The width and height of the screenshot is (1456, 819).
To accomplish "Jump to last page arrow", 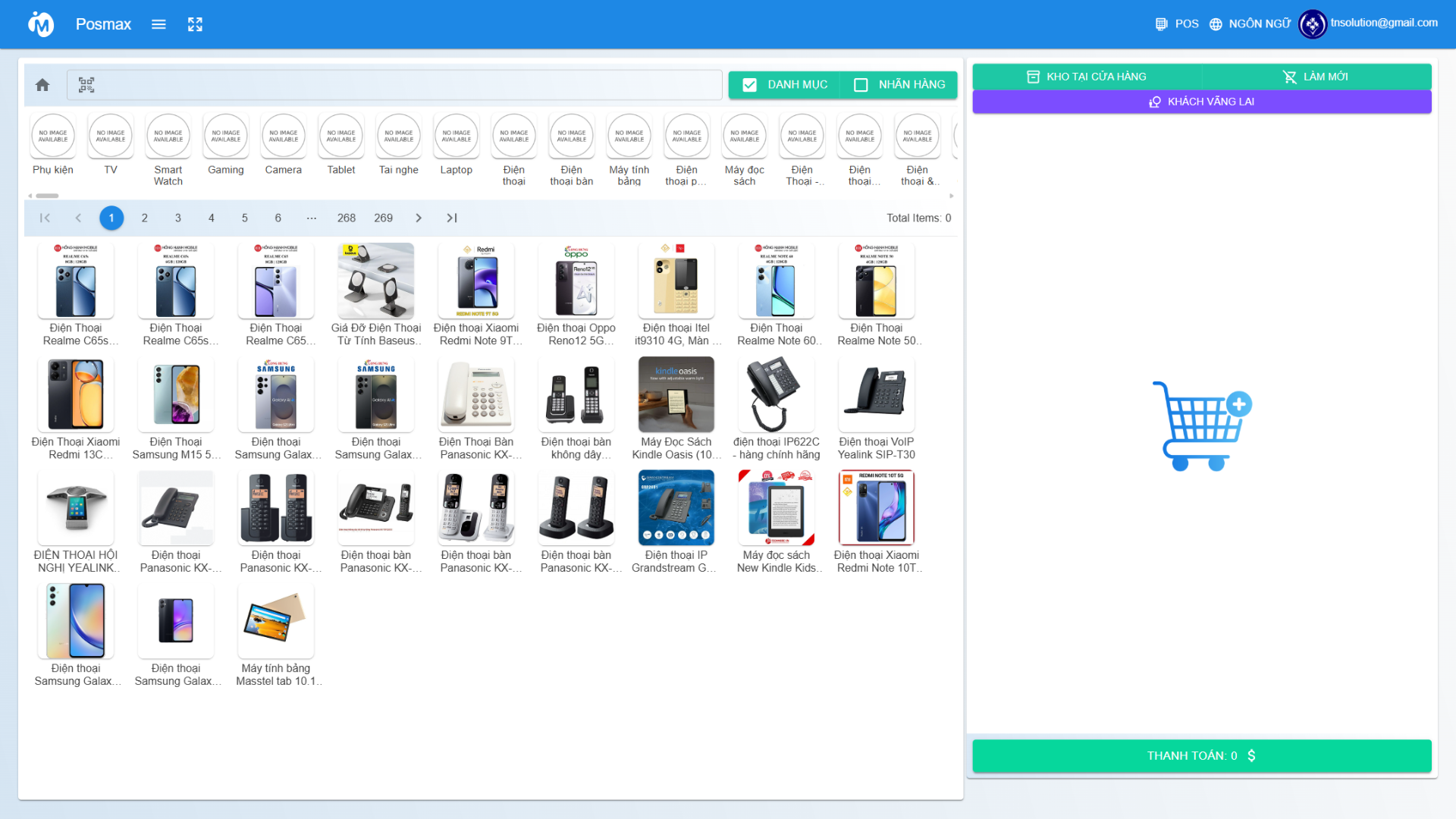I will click(452, 218).
